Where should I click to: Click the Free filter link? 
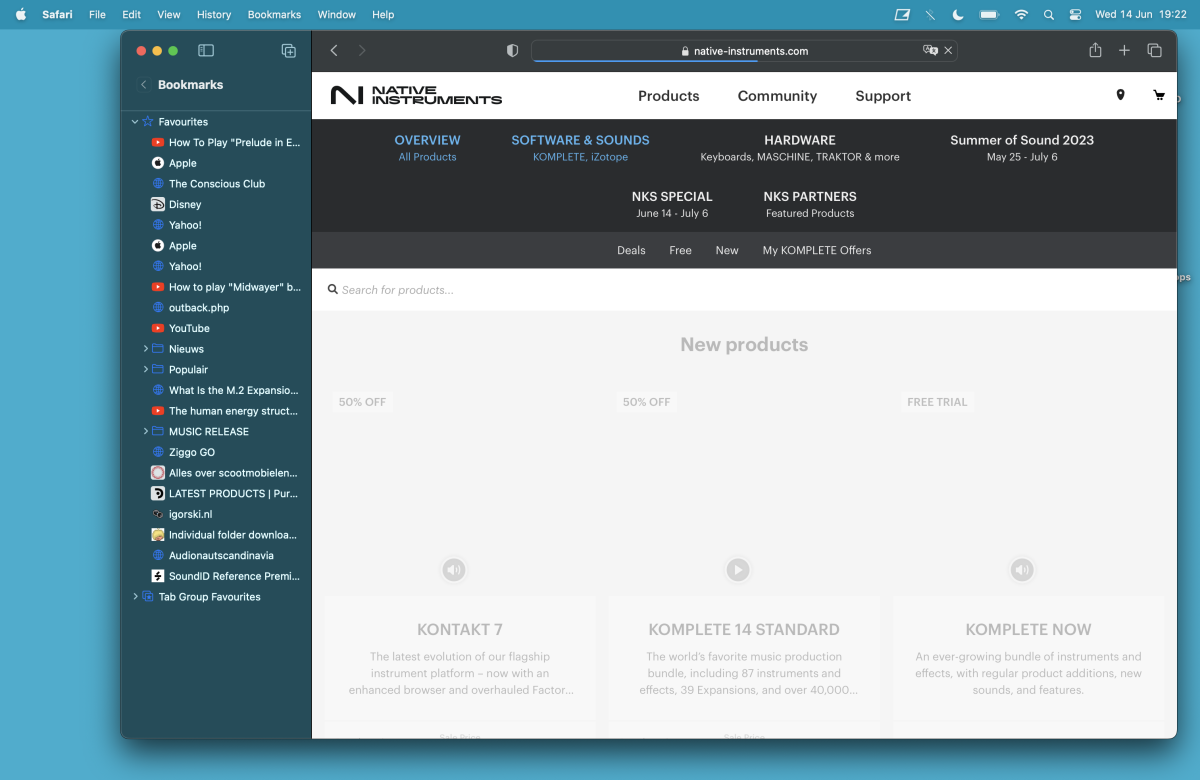(x=680, y=250)
